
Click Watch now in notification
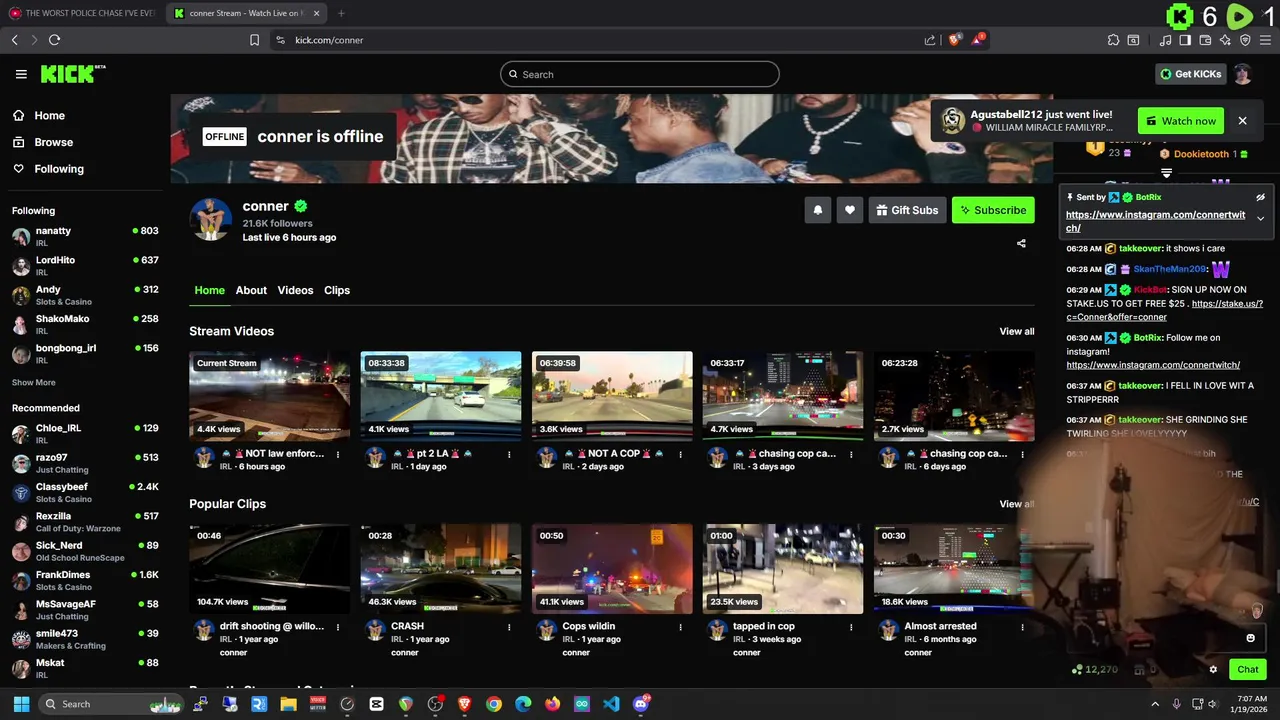(1181, 121)
